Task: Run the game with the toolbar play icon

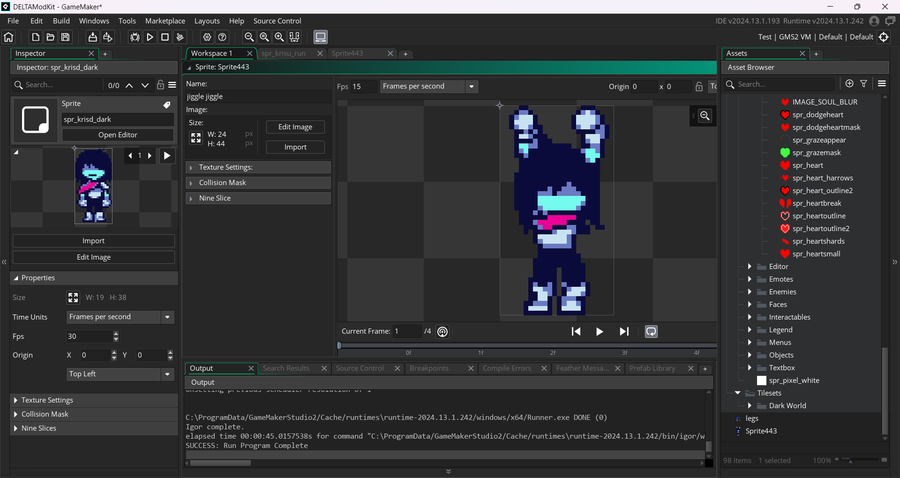Action: (150, 37)
